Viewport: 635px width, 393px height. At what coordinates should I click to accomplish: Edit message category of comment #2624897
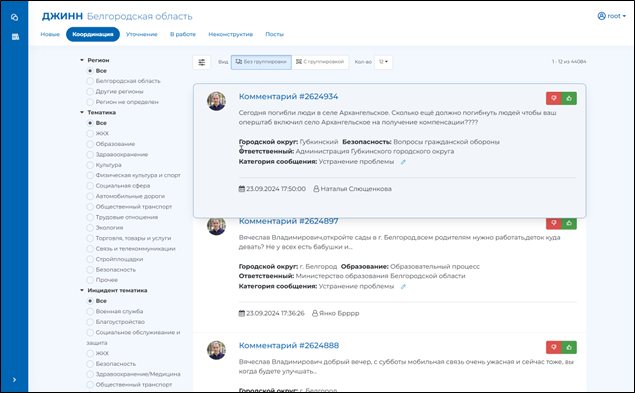403,287
